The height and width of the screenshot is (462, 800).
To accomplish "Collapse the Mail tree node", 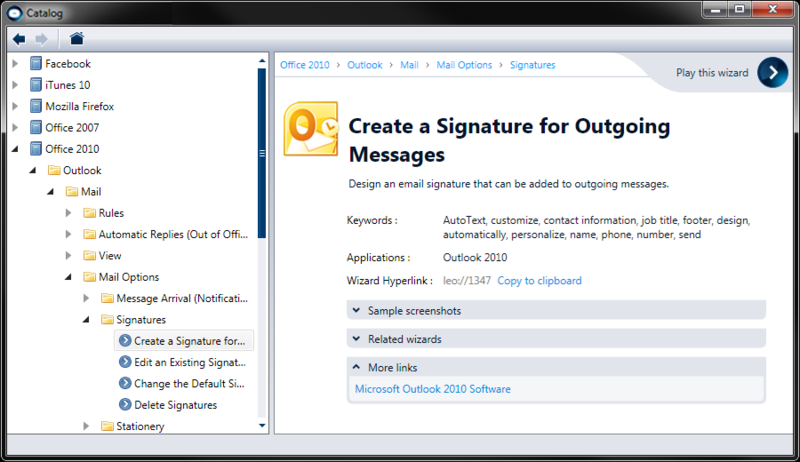I will [x=51, y=192].
